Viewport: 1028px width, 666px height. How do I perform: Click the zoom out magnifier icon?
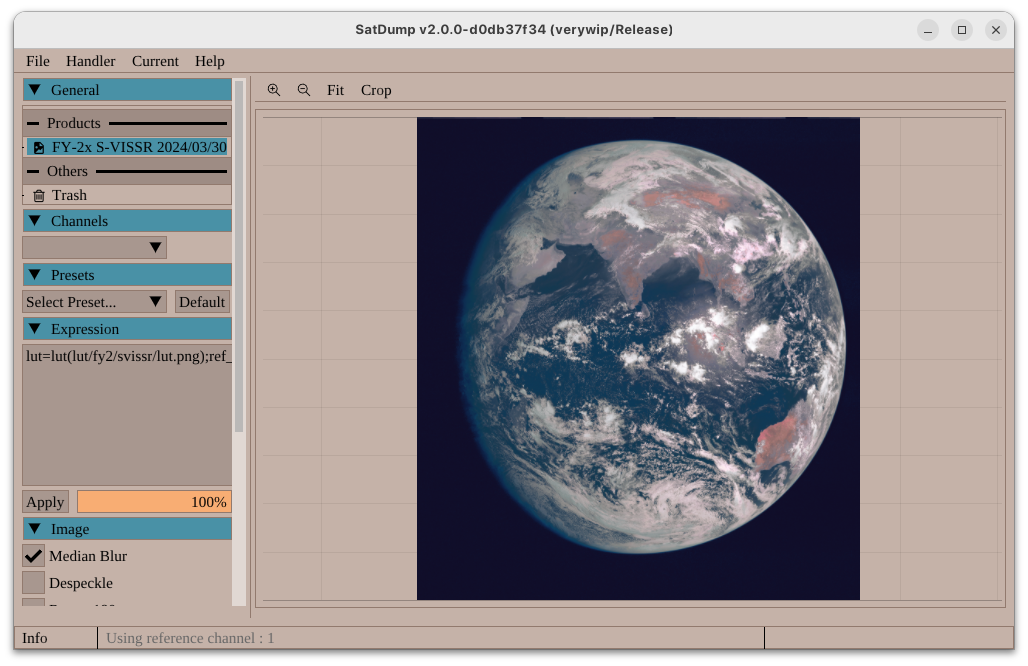(x=304, y=90)
